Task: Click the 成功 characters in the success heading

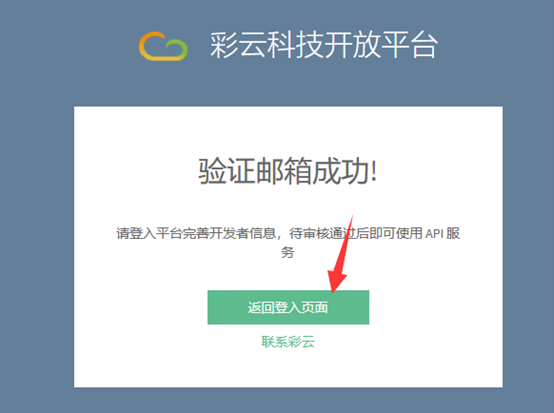Action: click(341, 171)
